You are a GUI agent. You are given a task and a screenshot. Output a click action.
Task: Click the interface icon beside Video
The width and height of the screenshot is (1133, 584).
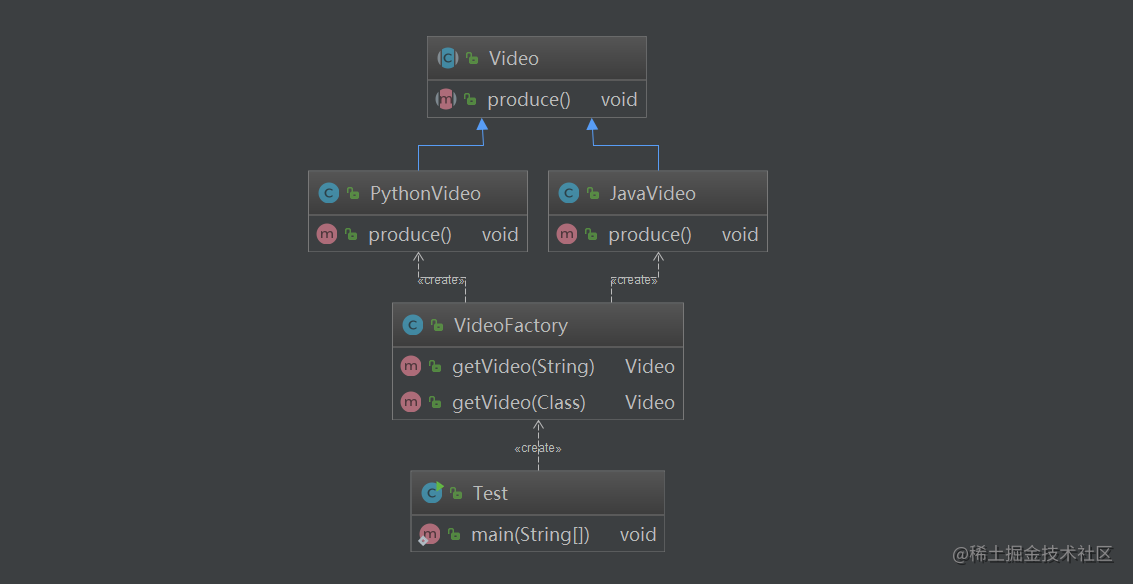(447, 58)
